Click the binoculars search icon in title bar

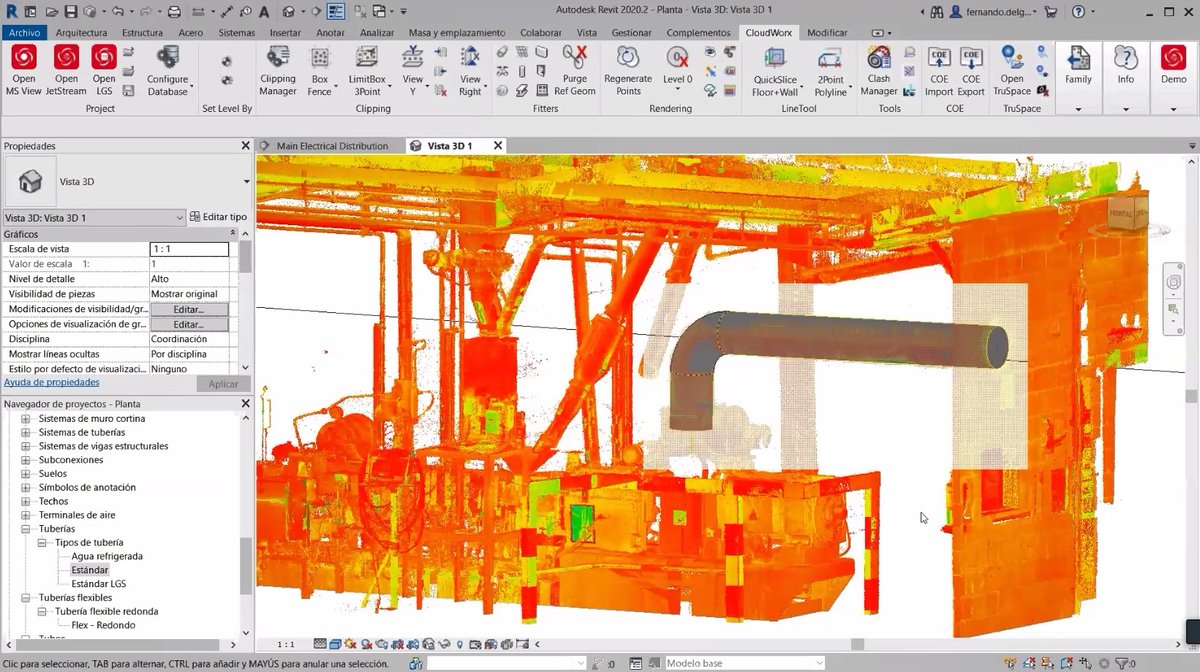click(937, 12)
